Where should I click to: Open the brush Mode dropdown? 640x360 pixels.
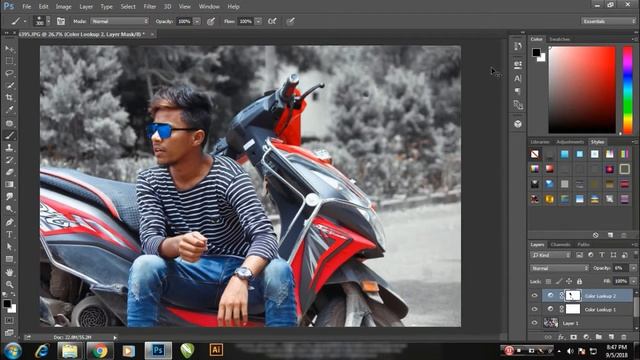tap(120, 21)
